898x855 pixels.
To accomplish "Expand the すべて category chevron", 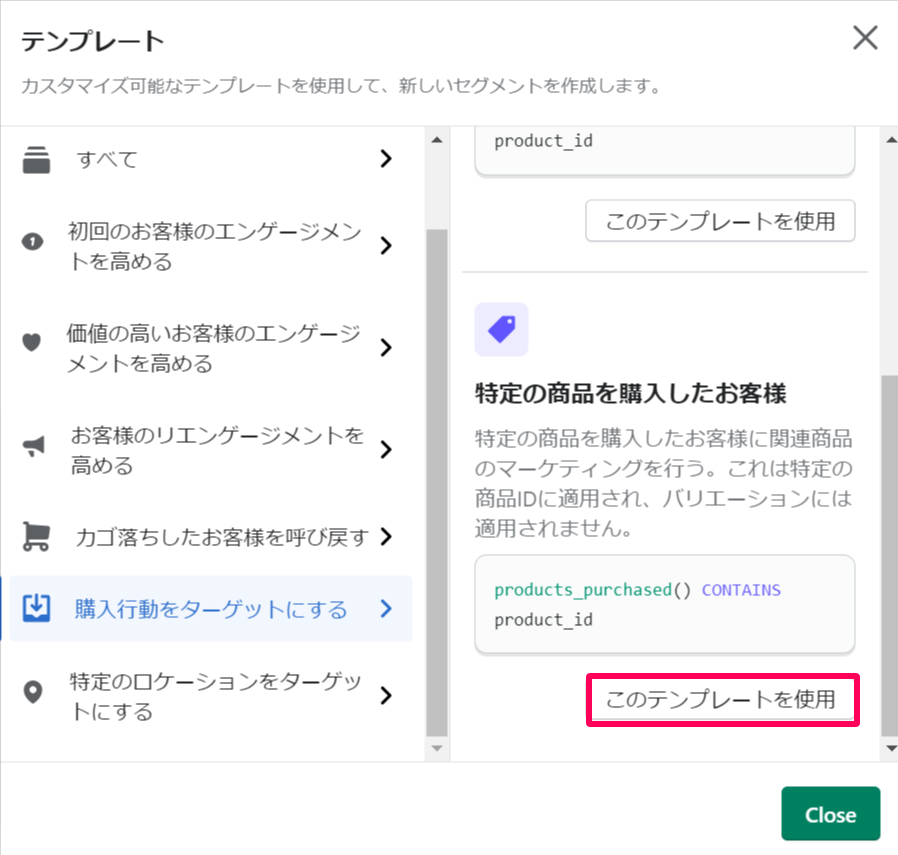I will coord(386,159).
